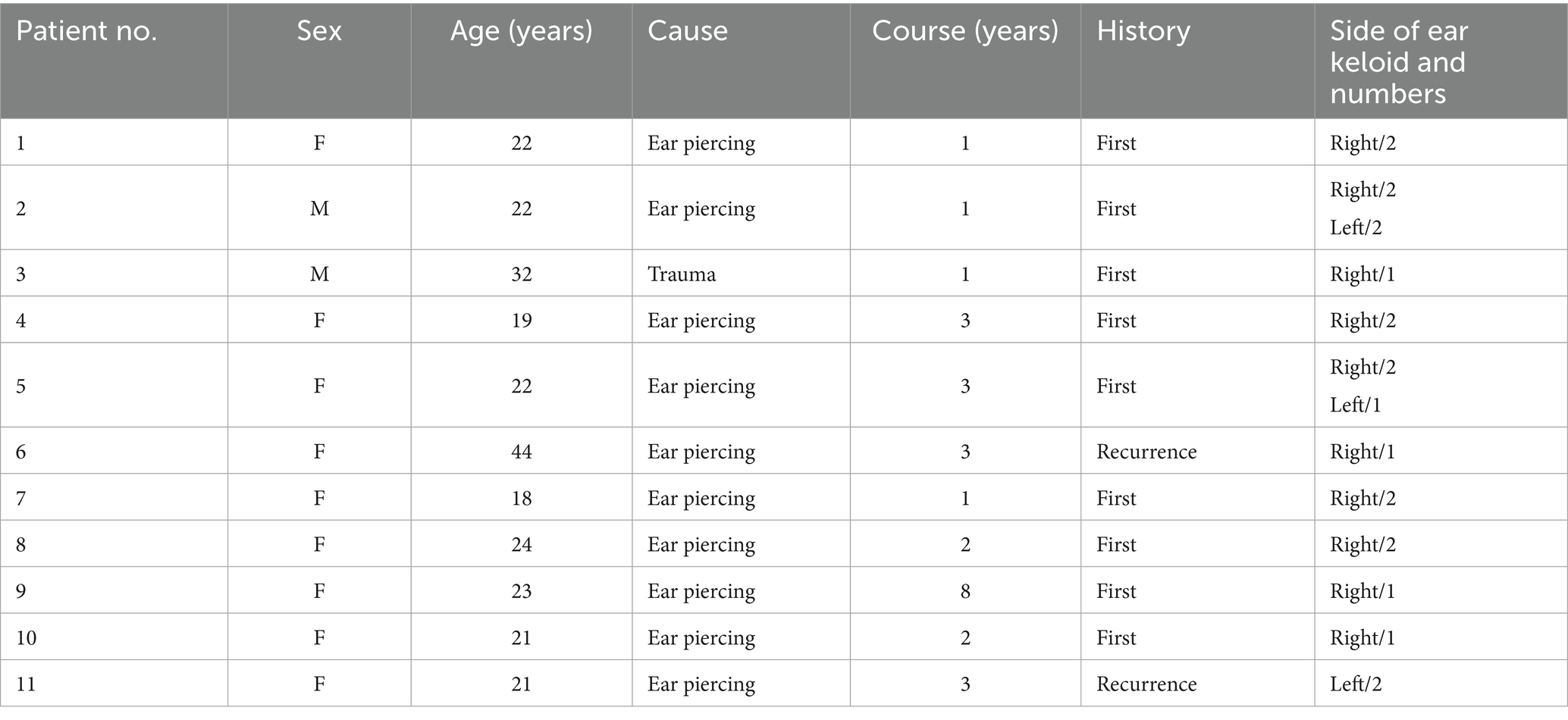Click the age cell showing 44
Image resolution: width=1568 pixels, height=720 pixels.
[x=521, y=452]
